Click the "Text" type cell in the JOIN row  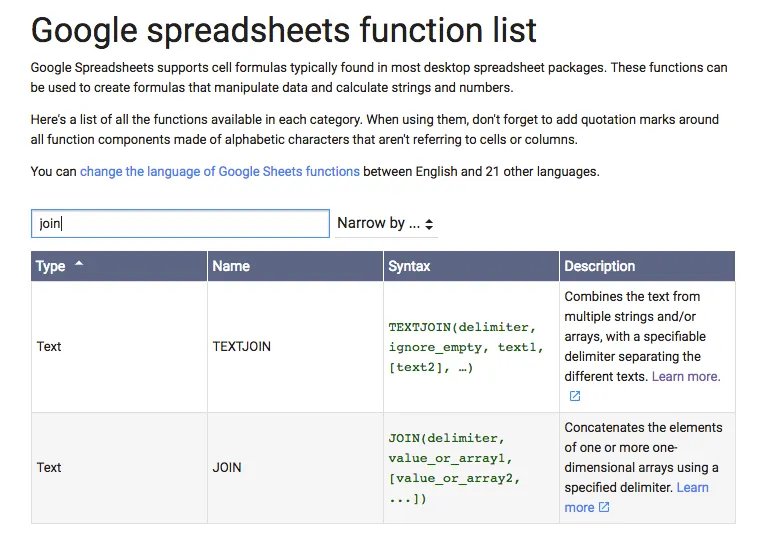coord(119,468)
